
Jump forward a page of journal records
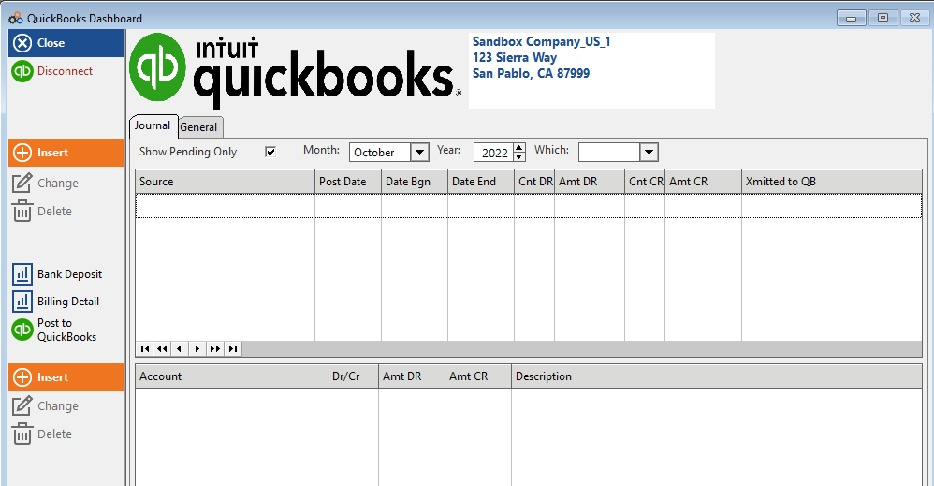pos(215,349)
